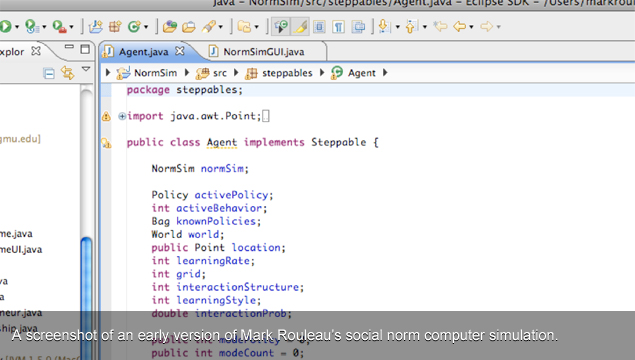This screenshot has height=360, width=635.
Task: Expand the folded import section
Action: pyautogui.click(x=122, y=117)
